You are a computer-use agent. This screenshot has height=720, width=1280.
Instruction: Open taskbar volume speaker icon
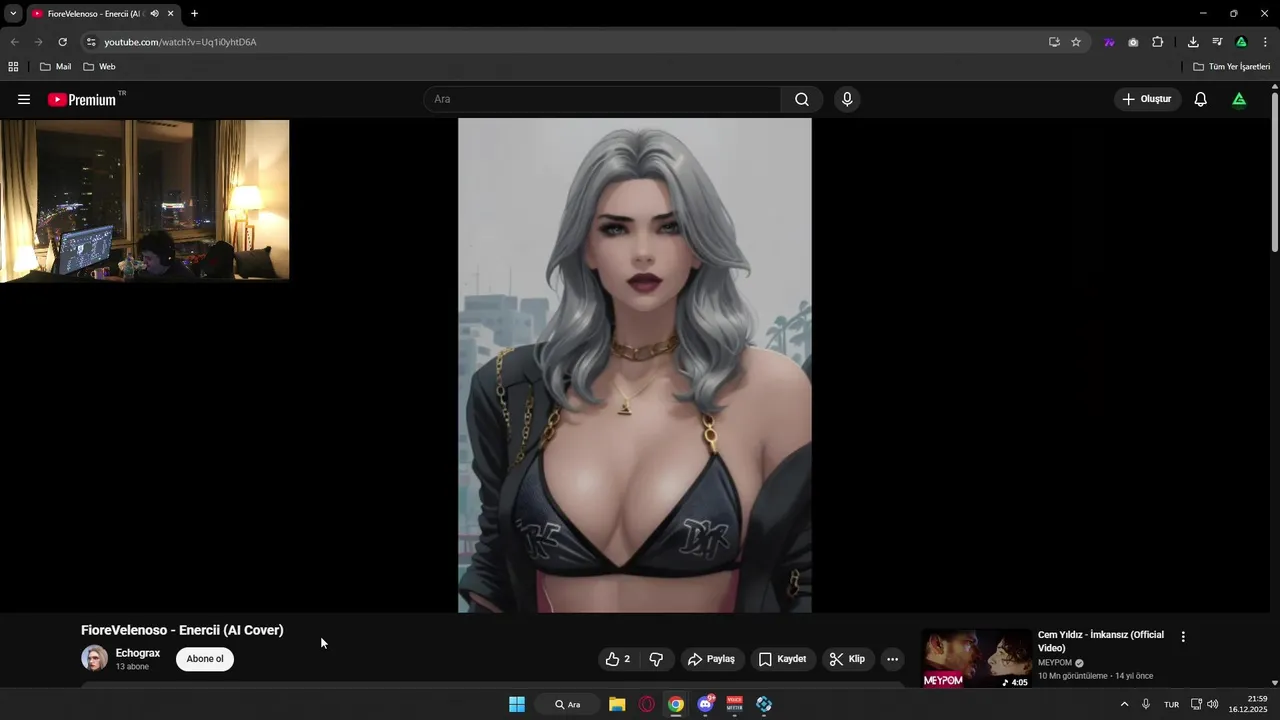(x=1213, y=704)
